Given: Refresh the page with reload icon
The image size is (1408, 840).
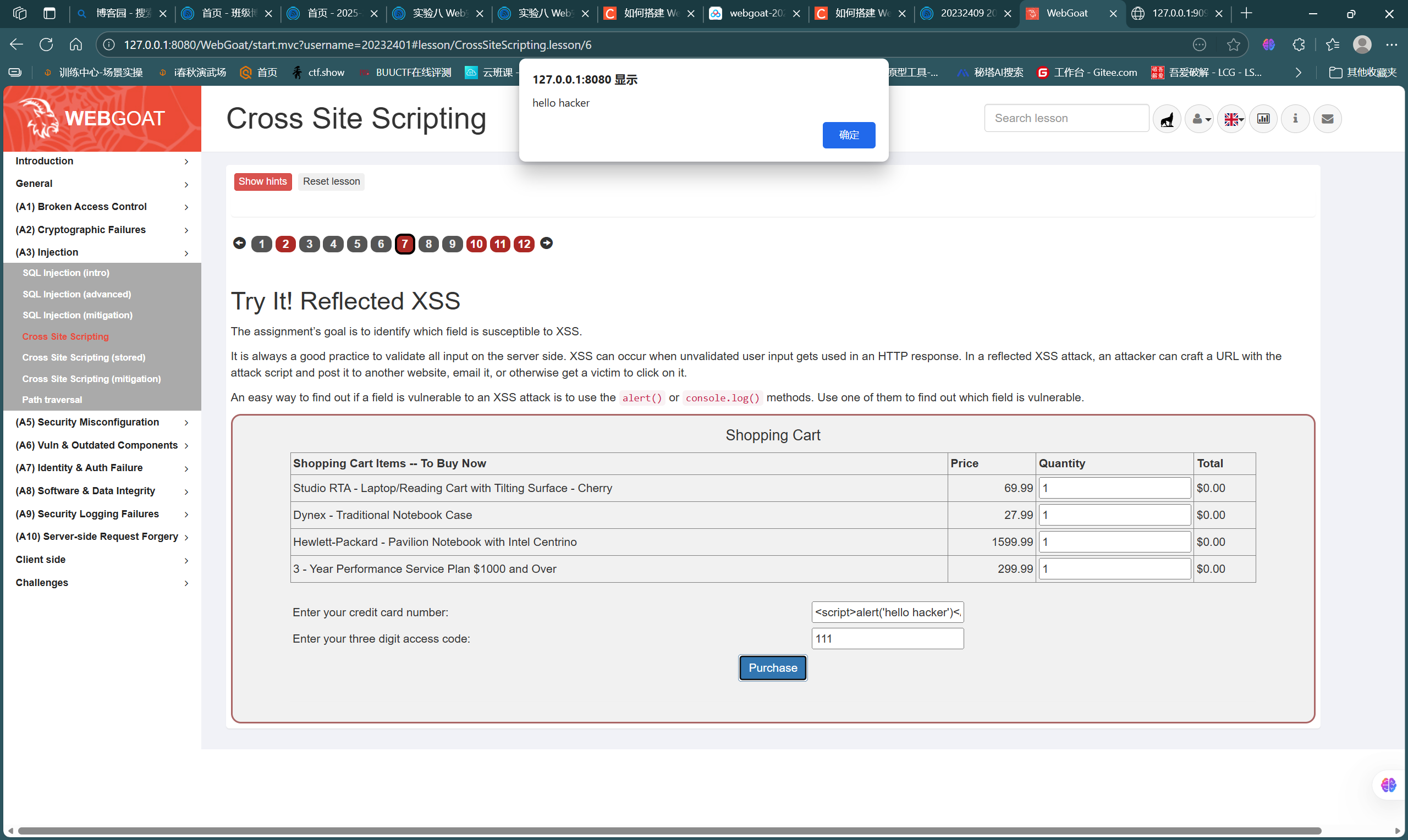Looking at the screenshot, I should click(46, 45).
